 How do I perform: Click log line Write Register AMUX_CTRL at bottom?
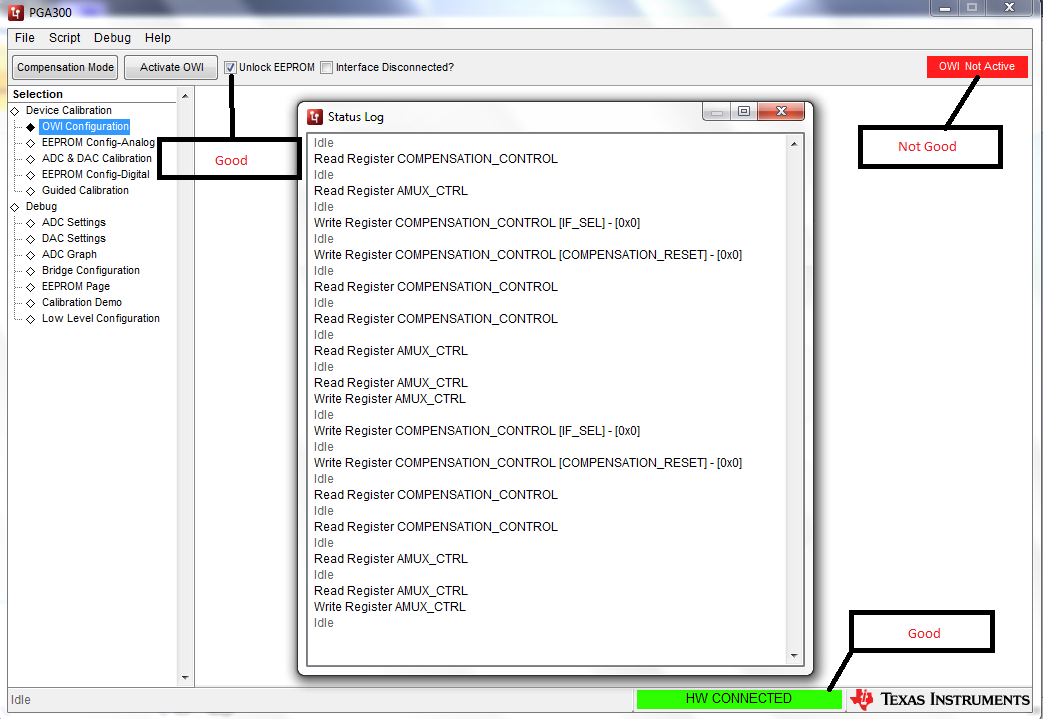tap(390, 607)
